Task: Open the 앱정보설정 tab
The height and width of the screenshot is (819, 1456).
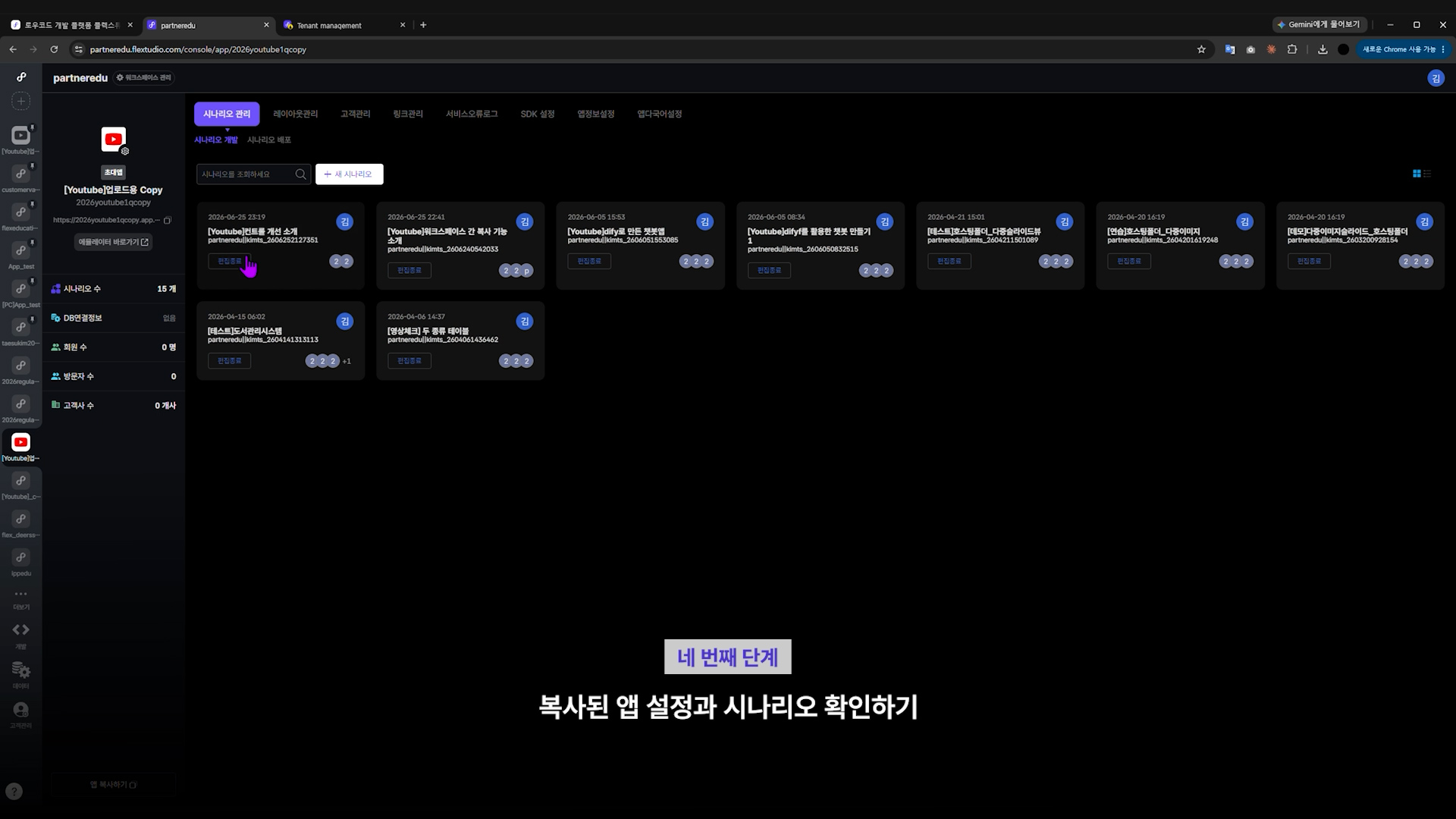Action: 596,114
